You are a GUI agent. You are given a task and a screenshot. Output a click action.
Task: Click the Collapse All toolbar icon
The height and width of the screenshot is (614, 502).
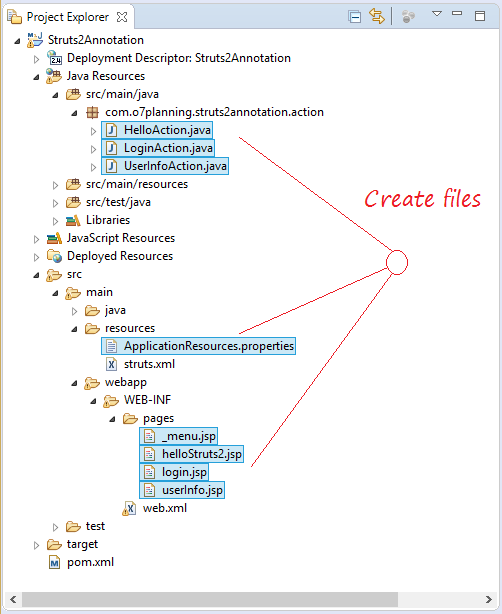point(354,17)
